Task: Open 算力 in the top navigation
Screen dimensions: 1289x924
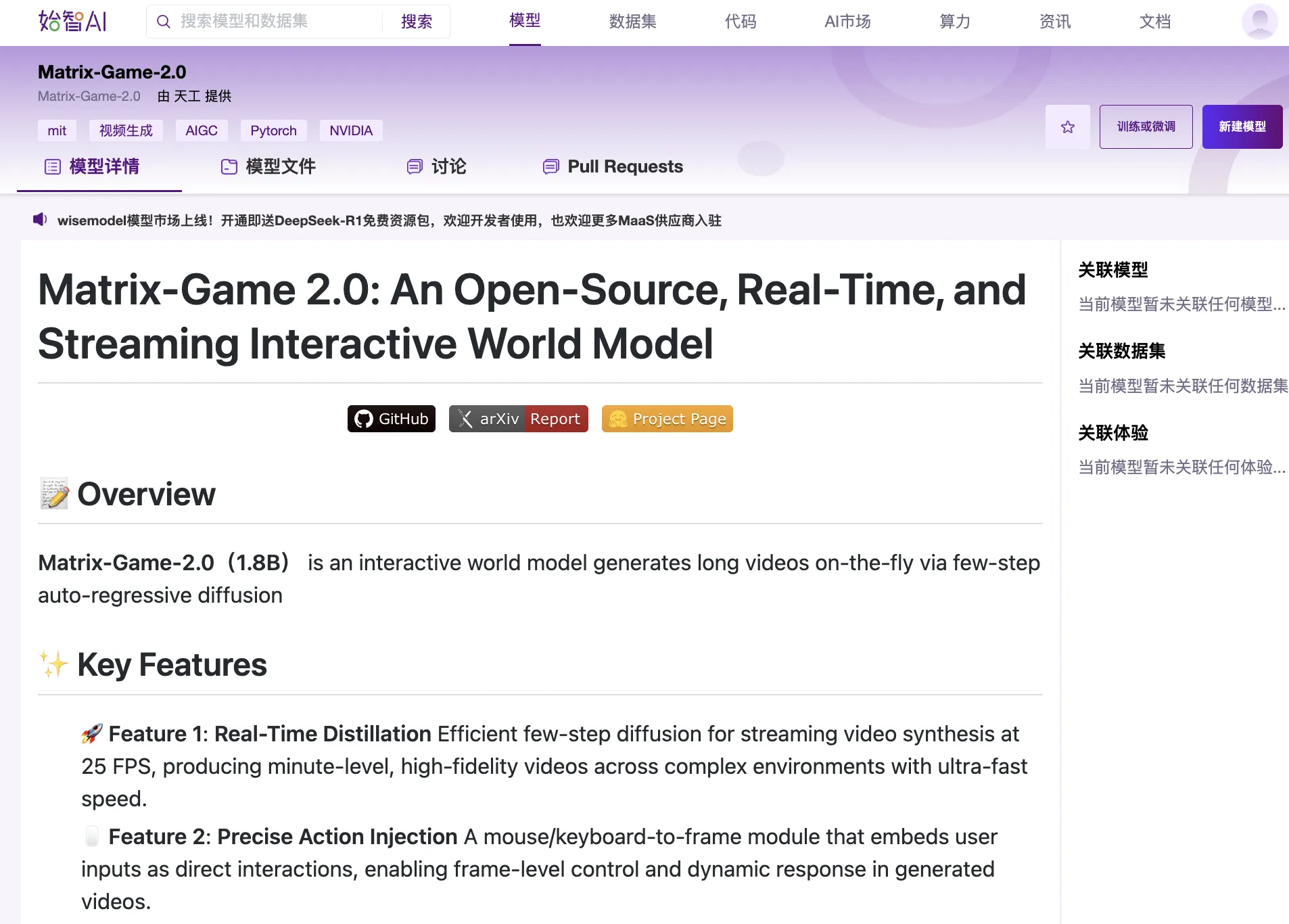Action: pyautogui.click(x=954, y=22)
